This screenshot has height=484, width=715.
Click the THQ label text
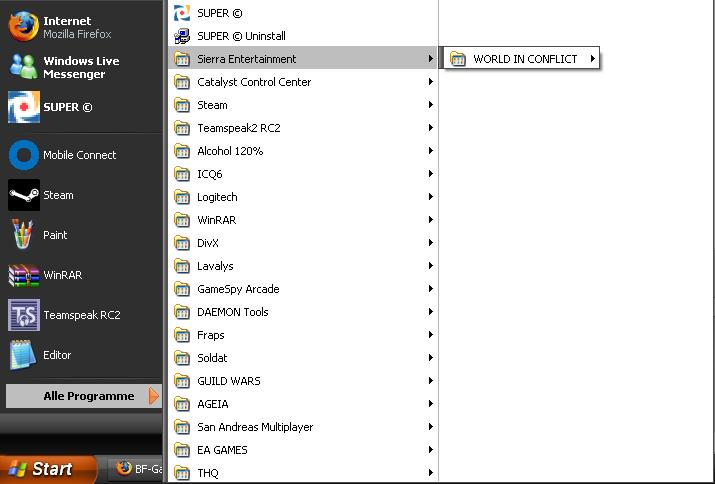[208, 473]
